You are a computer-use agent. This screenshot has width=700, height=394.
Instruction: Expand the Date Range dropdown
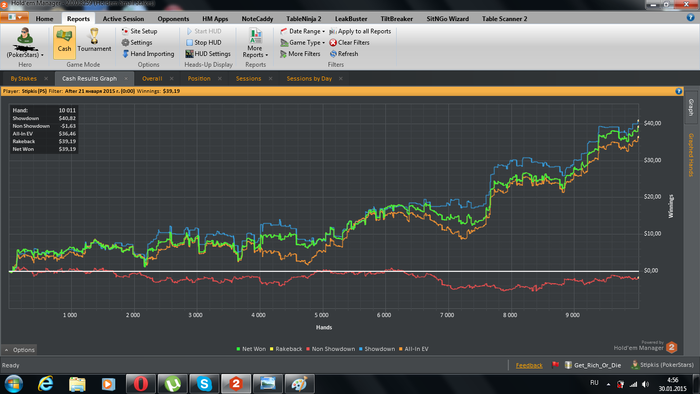coord(302,31)
